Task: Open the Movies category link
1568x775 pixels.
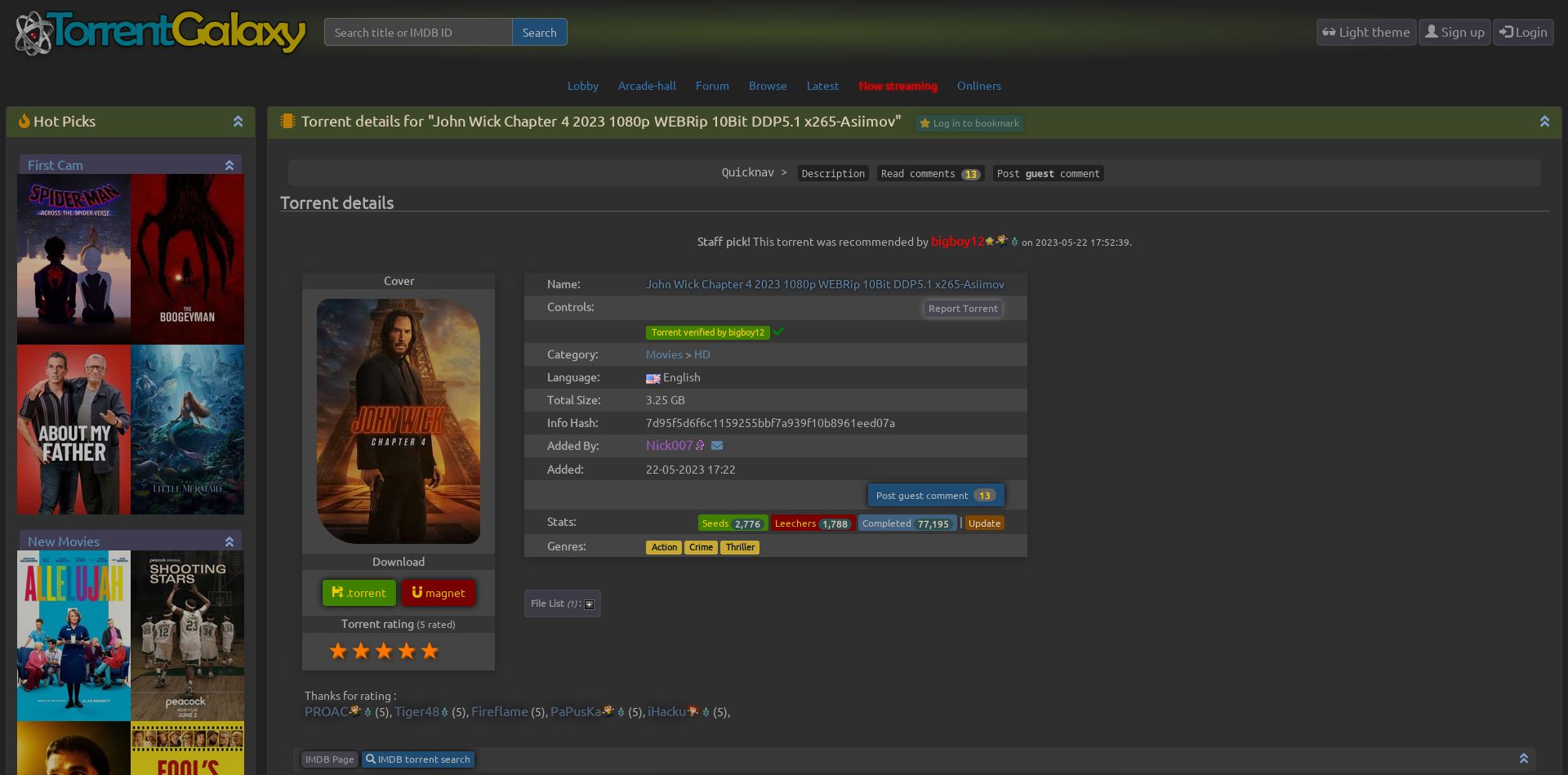Action: click(x=664, y=354)
